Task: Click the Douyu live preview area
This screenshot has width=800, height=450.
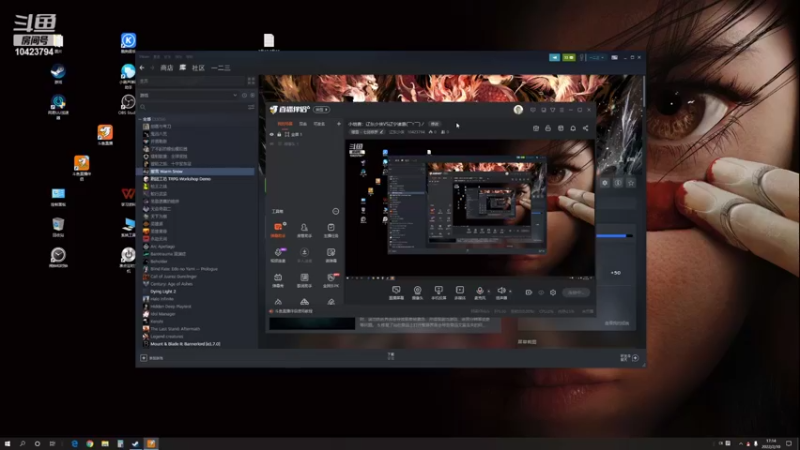Action: 470,209
